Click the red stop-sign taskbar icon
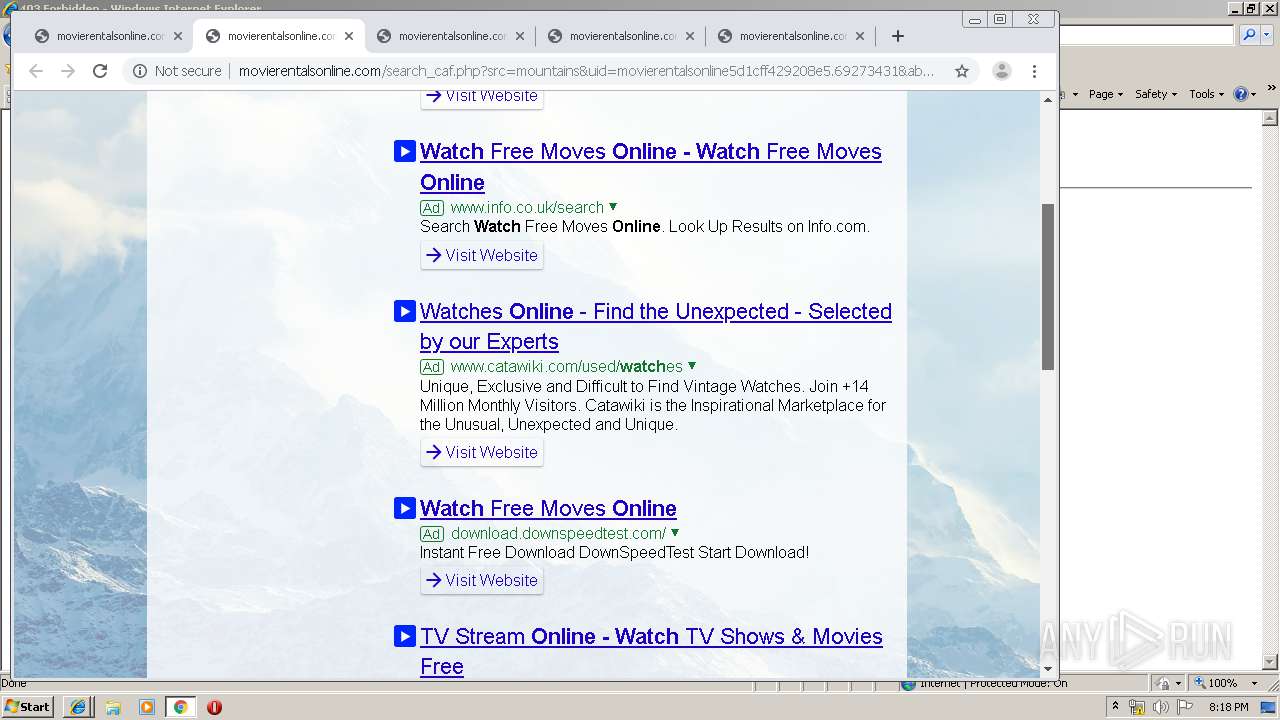 point(214,707)
